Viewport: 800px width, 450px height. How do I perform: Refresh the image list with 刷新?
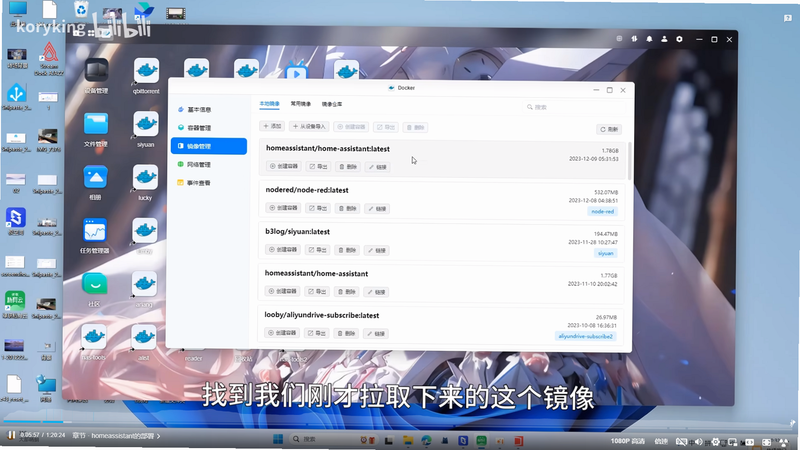(x=609, y=129)
